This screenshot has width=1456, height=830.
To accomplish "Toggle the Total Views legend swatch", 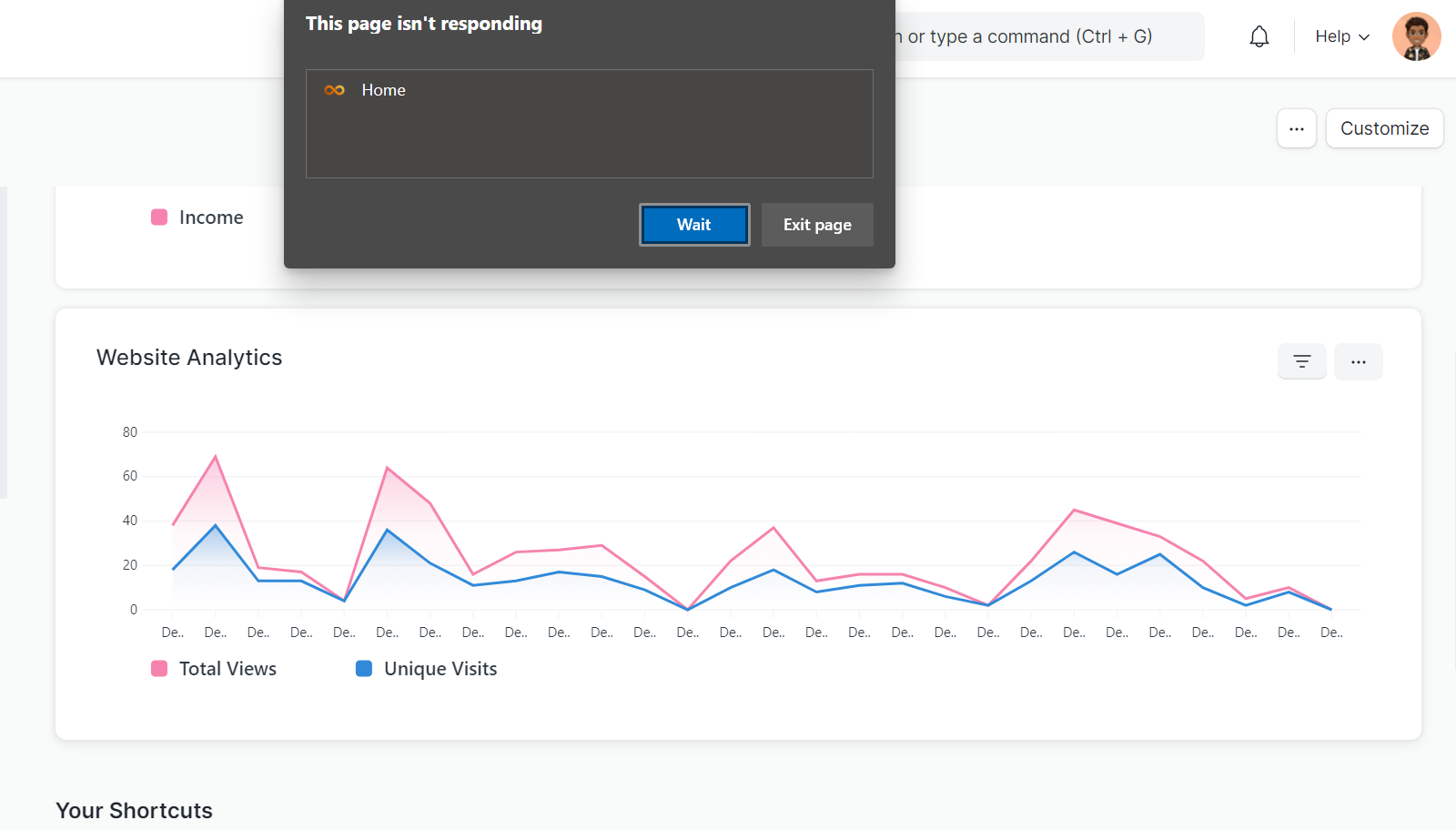I will (x=159, y=669).
